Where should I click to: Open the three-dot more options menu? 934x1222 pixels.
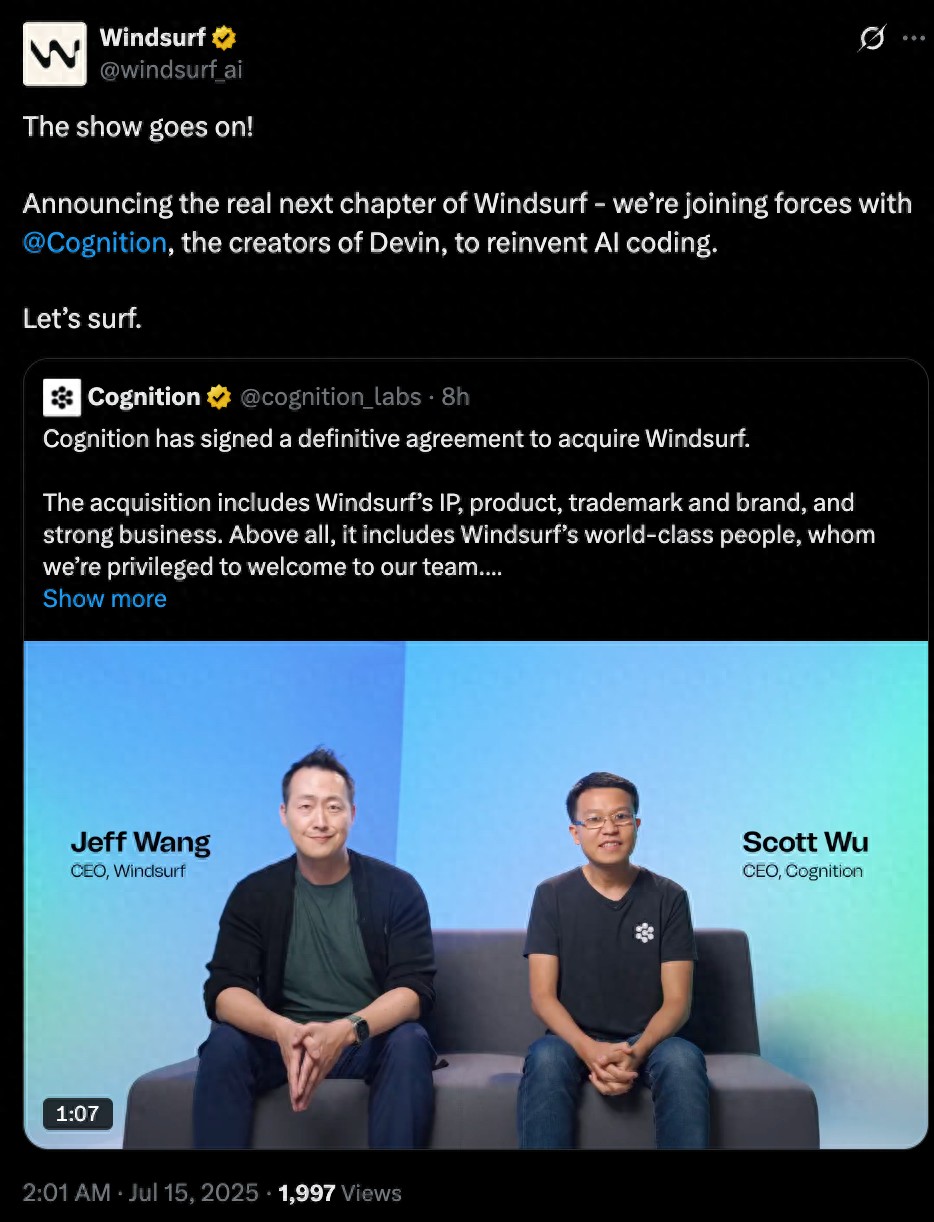913,39
